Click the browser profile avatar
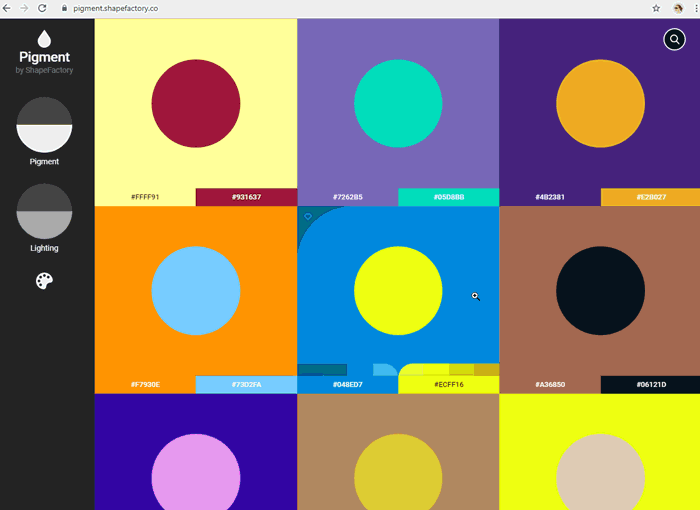The height and width of the screenshot is (510, 700). pos(677,8)
